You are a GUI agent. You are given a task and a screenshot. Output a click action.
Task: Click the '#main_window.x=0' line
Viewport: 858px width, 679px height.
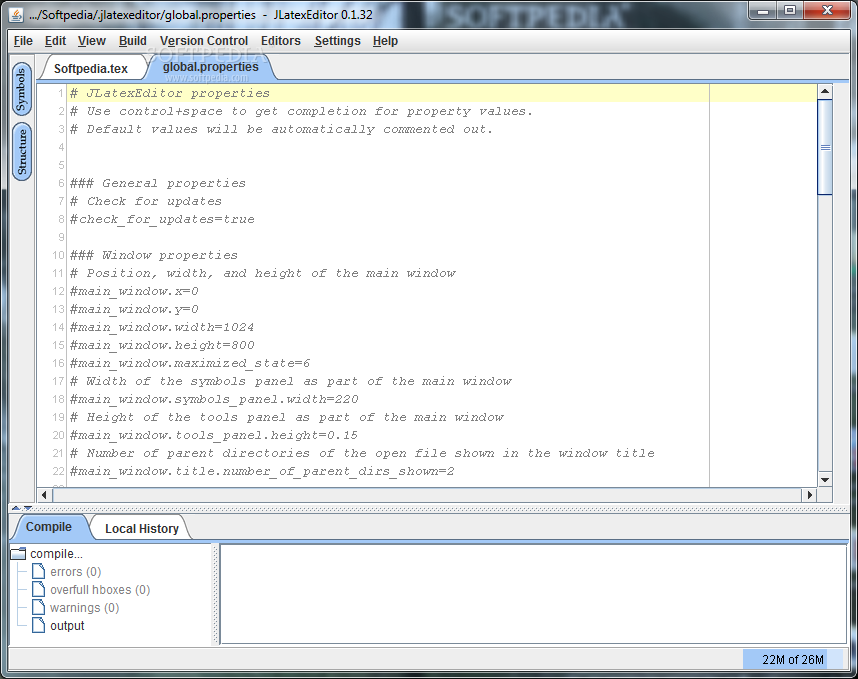click(134, 291)
